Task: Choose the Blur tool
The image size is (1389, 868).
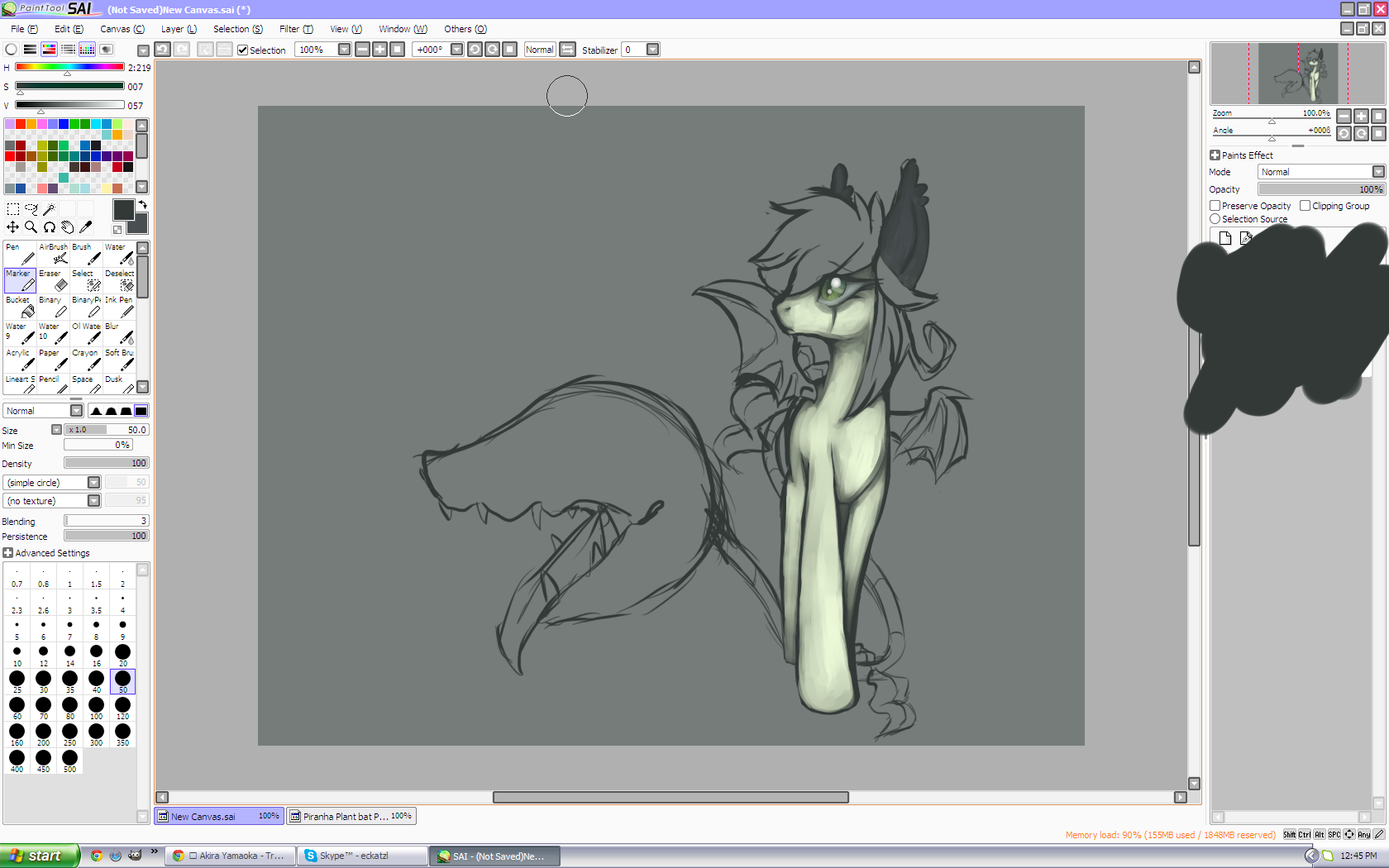Action: pyautogui.click(x=119, y=333)
